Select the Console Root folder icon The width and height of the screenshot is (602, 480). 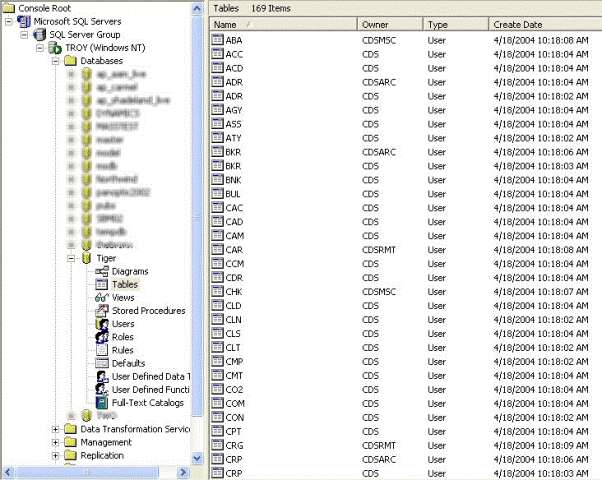[x=8, y=8]
